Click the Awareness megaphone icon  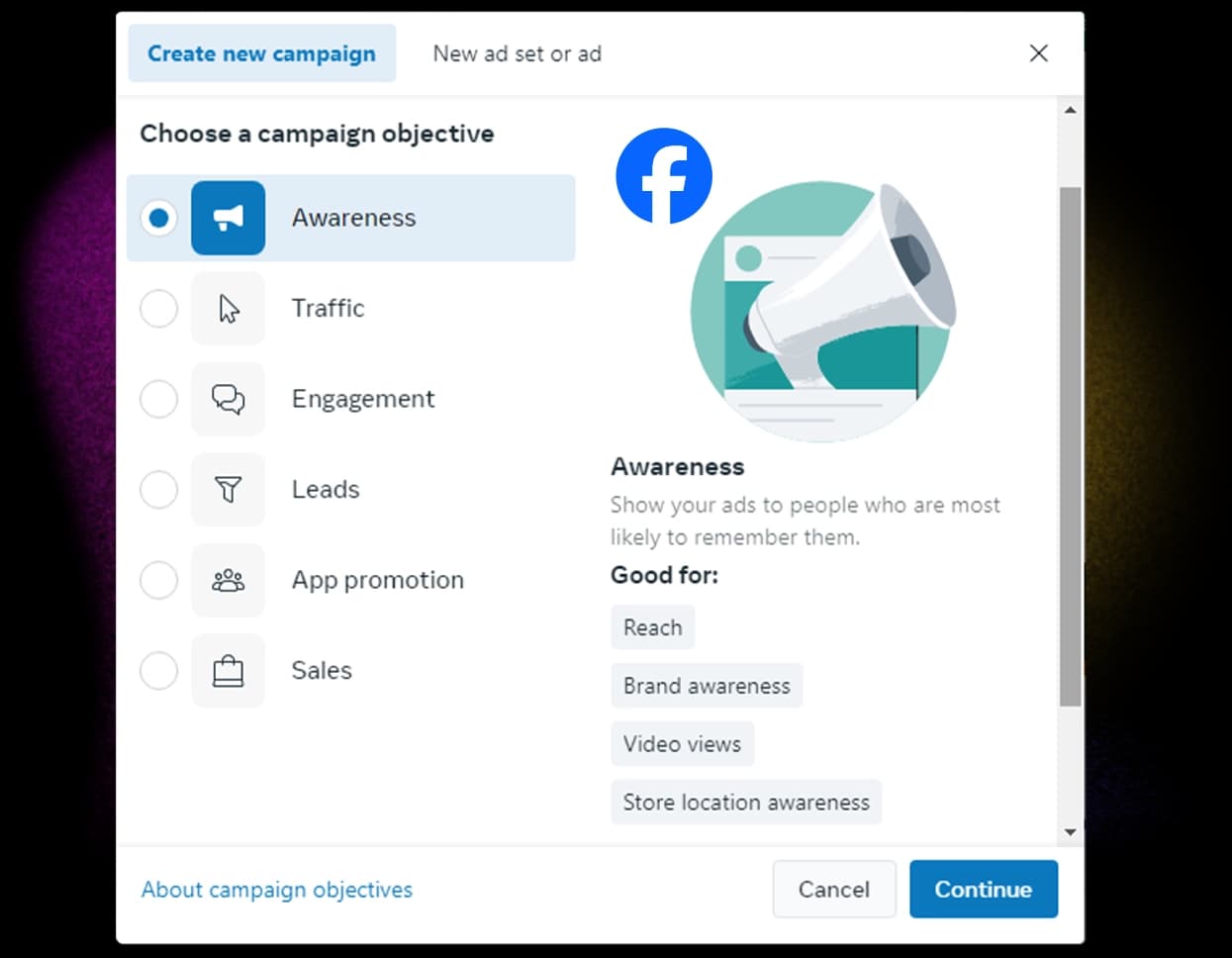pyautogui.click(x=228, y=218)
